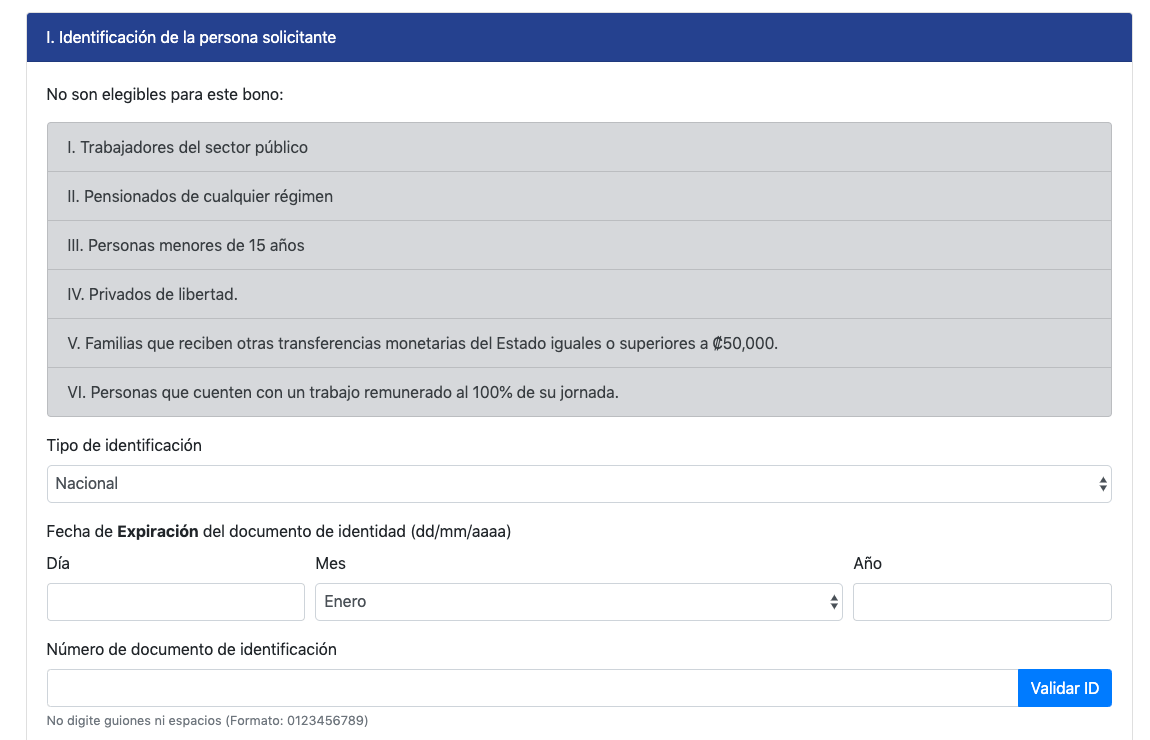Click the Día input field
The image size is (1150, 740).
pos(175,602)
